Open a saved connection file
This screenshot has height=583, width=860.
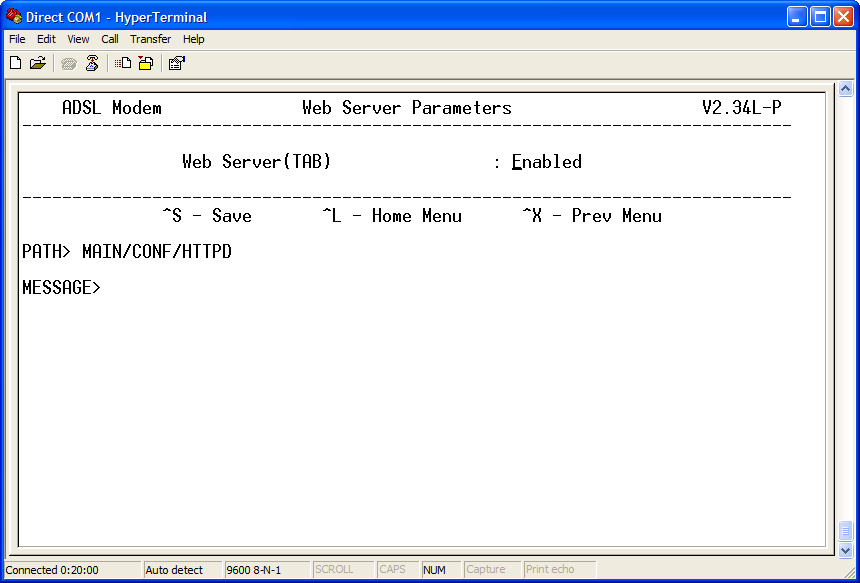point(38,62)
